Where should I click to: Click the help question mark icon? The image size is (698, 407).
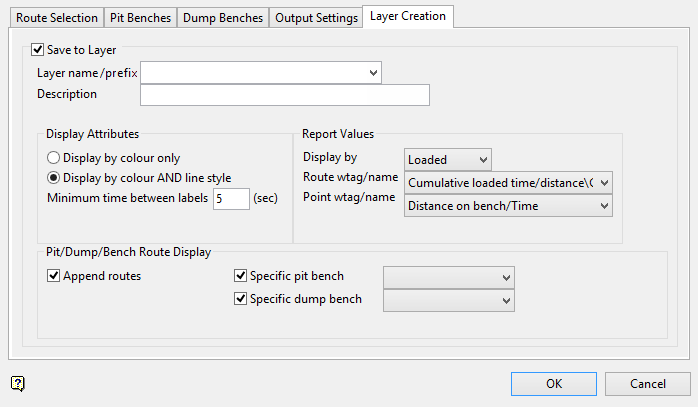(18, 383)
